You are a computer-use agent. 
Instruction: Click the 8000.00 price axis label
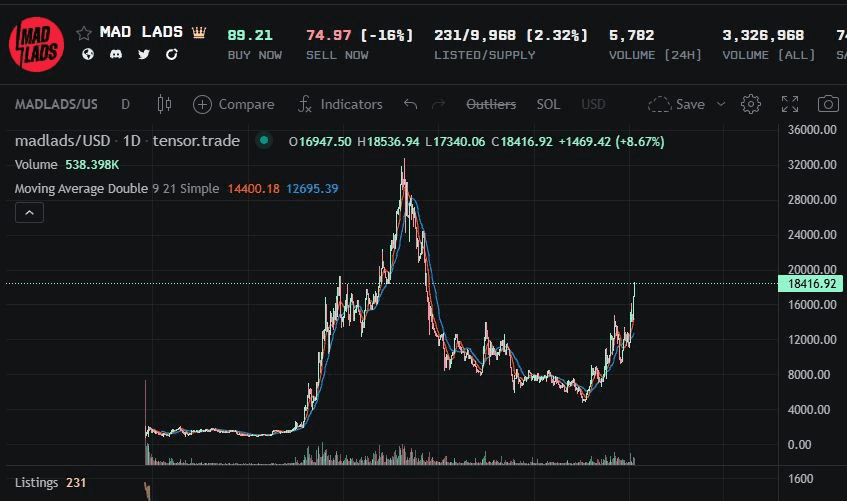(809, 375)
